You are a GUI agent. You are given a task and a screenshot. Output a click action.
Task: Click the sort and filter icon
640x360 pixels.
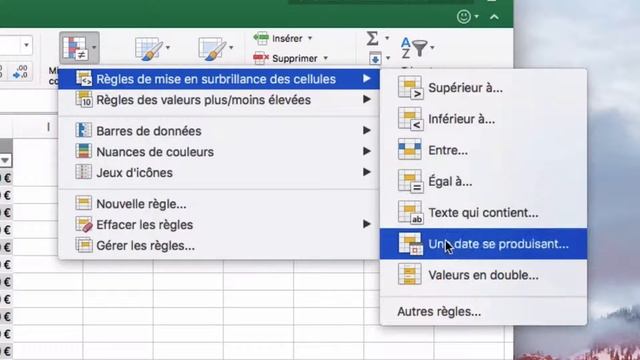[413, 48]
